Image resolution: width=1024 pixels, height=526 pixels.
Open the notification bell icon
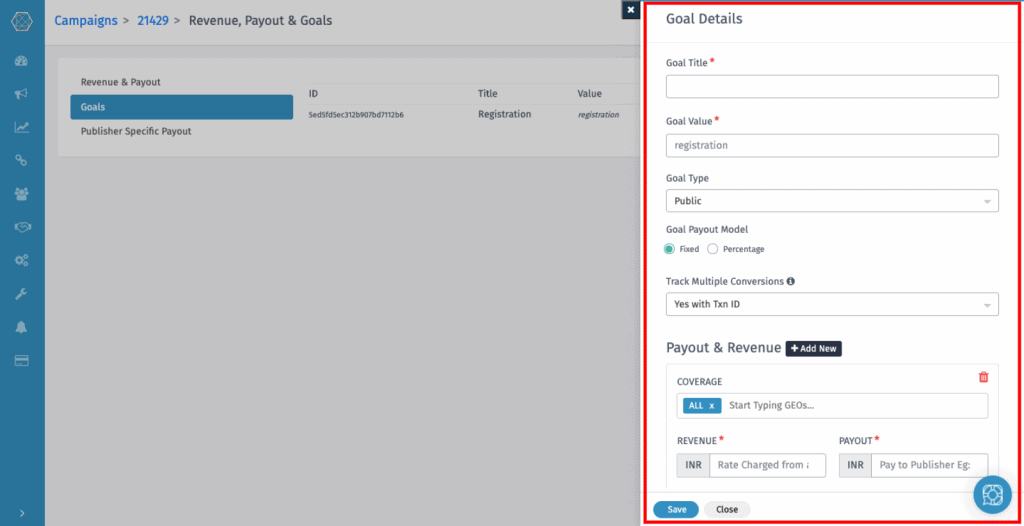click(x=21, y=327)
